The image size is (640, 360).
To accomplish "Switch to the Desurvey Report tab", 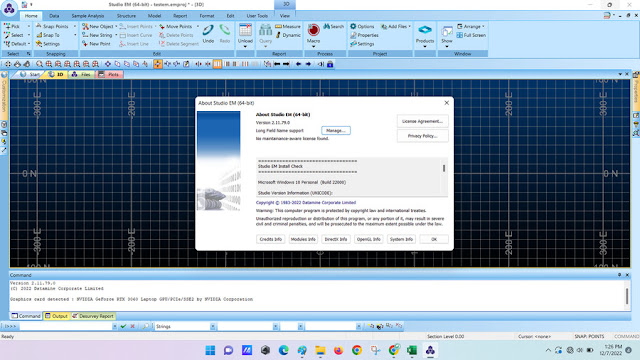I will (x=93, y=316).
